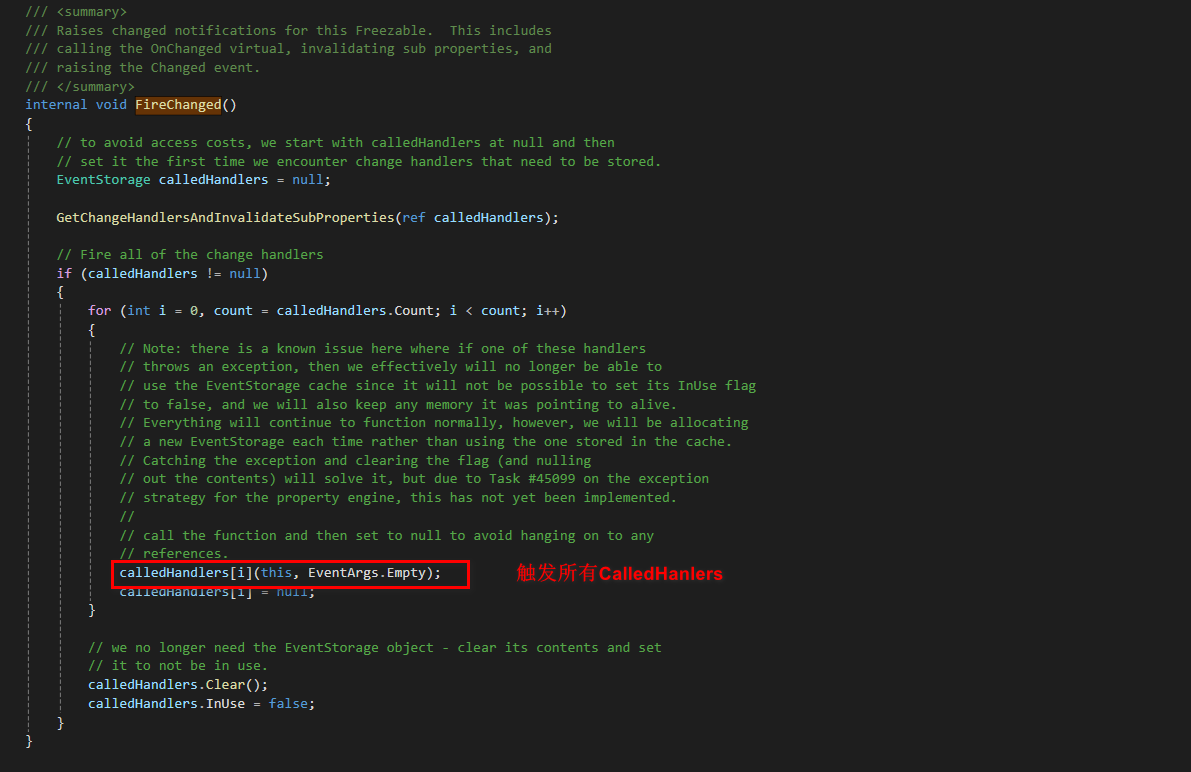
Task: Click the 'internal' keyword
Action: click(56, 105)
